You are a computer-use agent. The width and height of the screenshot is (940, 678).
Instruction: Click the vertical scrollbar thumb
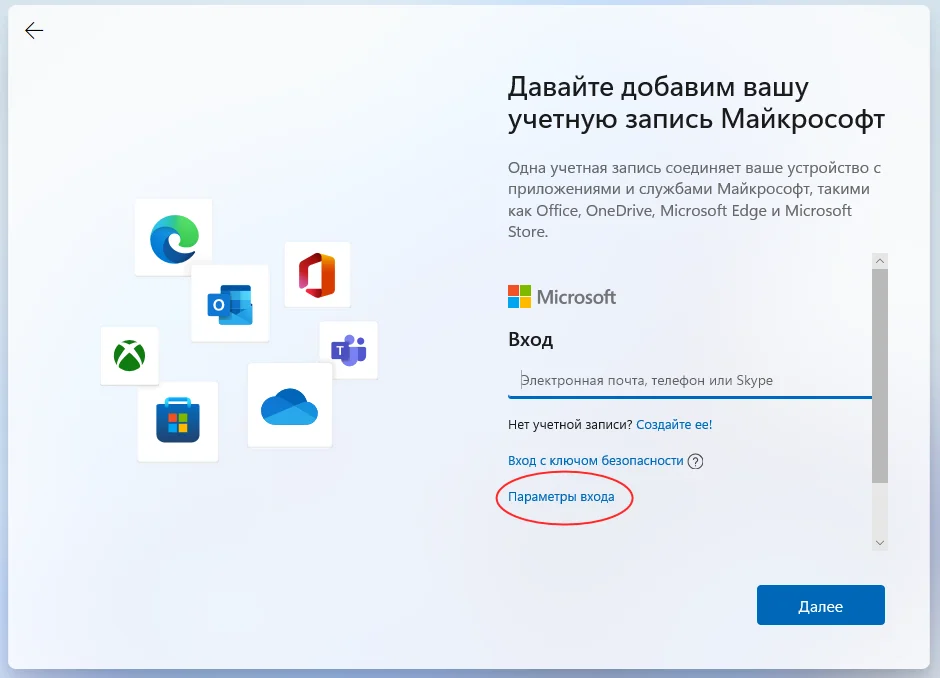coord(879,375)
